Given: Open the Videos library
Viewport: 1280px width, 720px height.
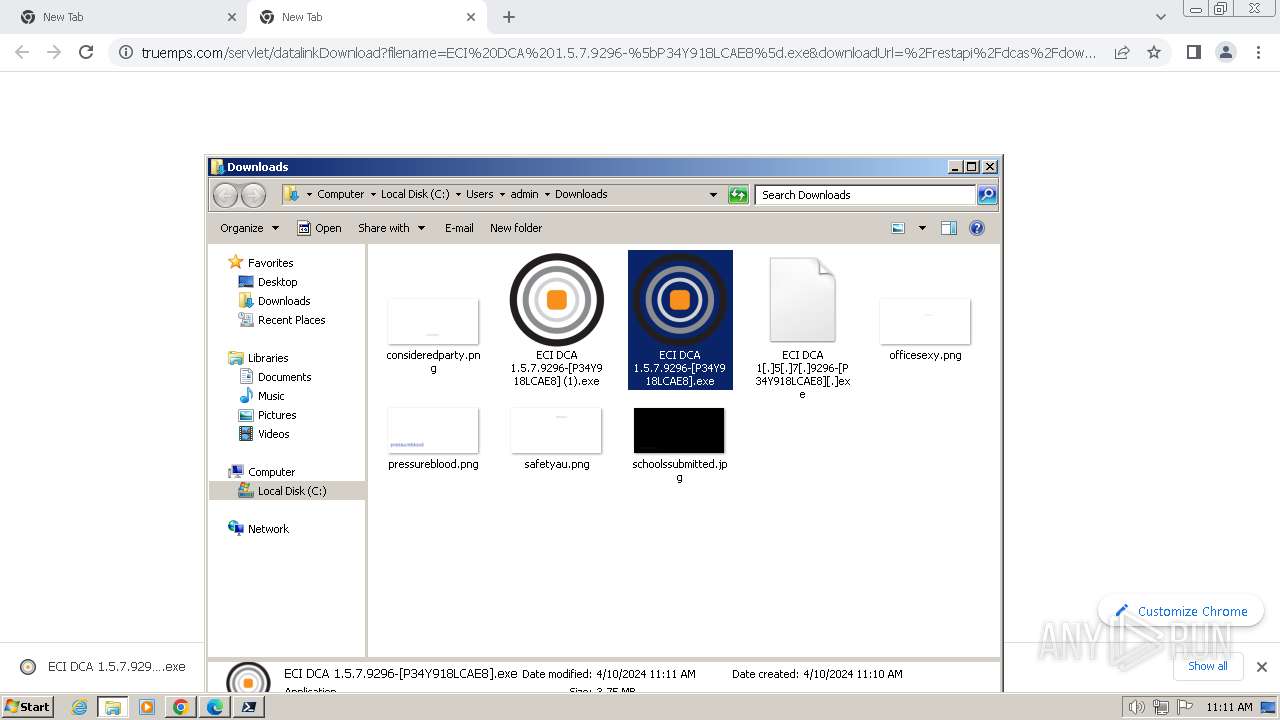Looking at the screenshot, I should click(x=264, y=434).
